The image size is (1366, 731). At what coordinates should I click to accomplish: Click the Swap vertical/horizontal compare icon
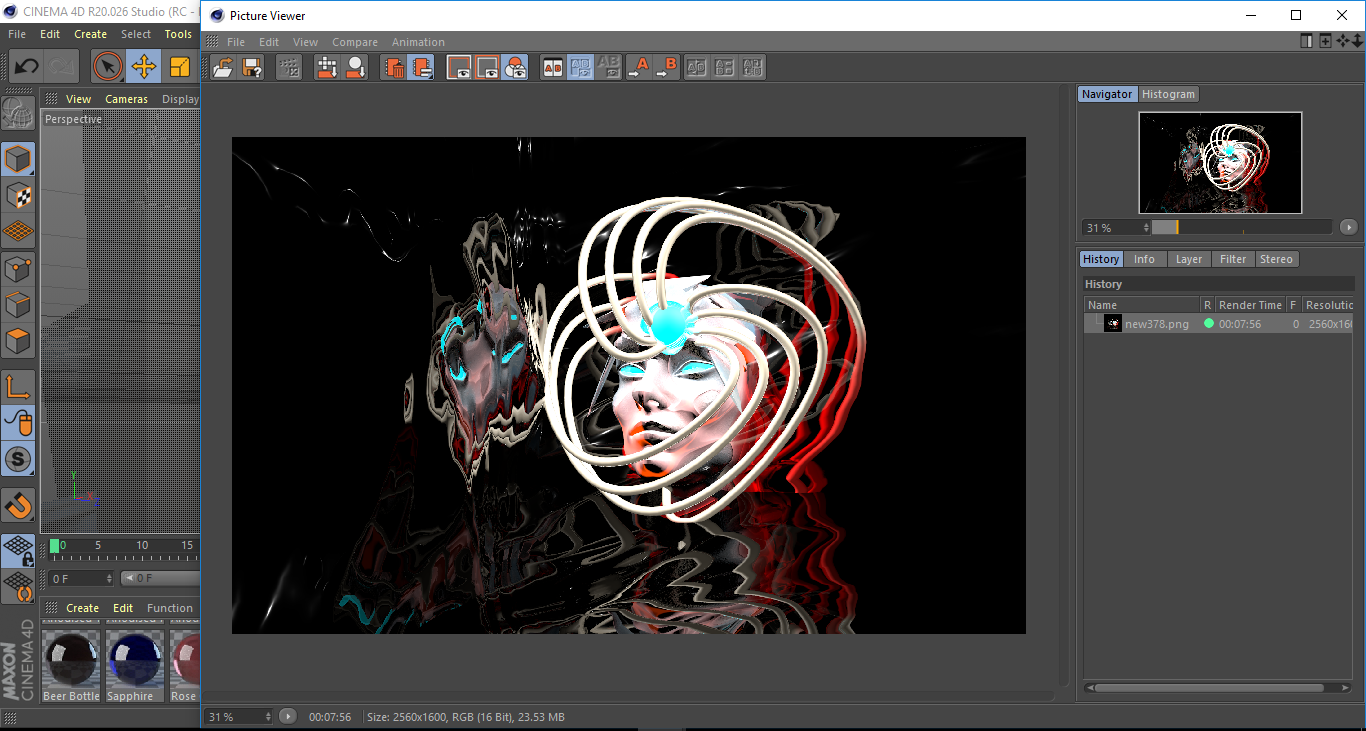point(725,68)
